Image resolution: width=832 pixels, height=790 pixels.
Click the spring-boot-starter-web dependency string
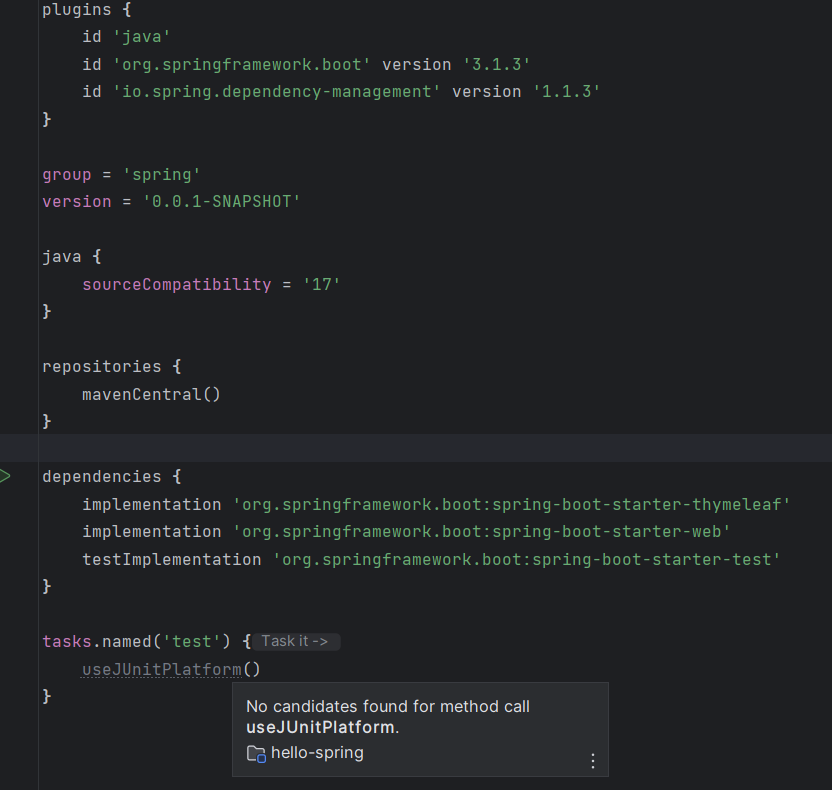click(481, 531)
